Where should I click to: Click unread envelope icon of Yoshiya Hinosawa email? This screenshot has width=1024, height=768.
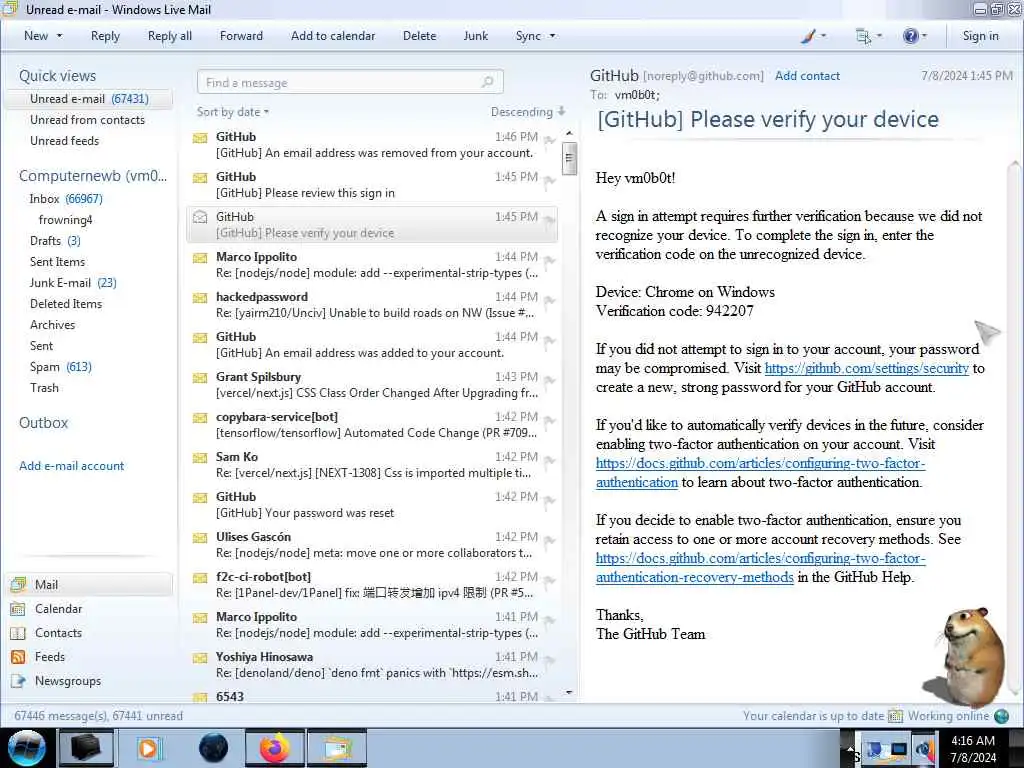tap(200, 658)
